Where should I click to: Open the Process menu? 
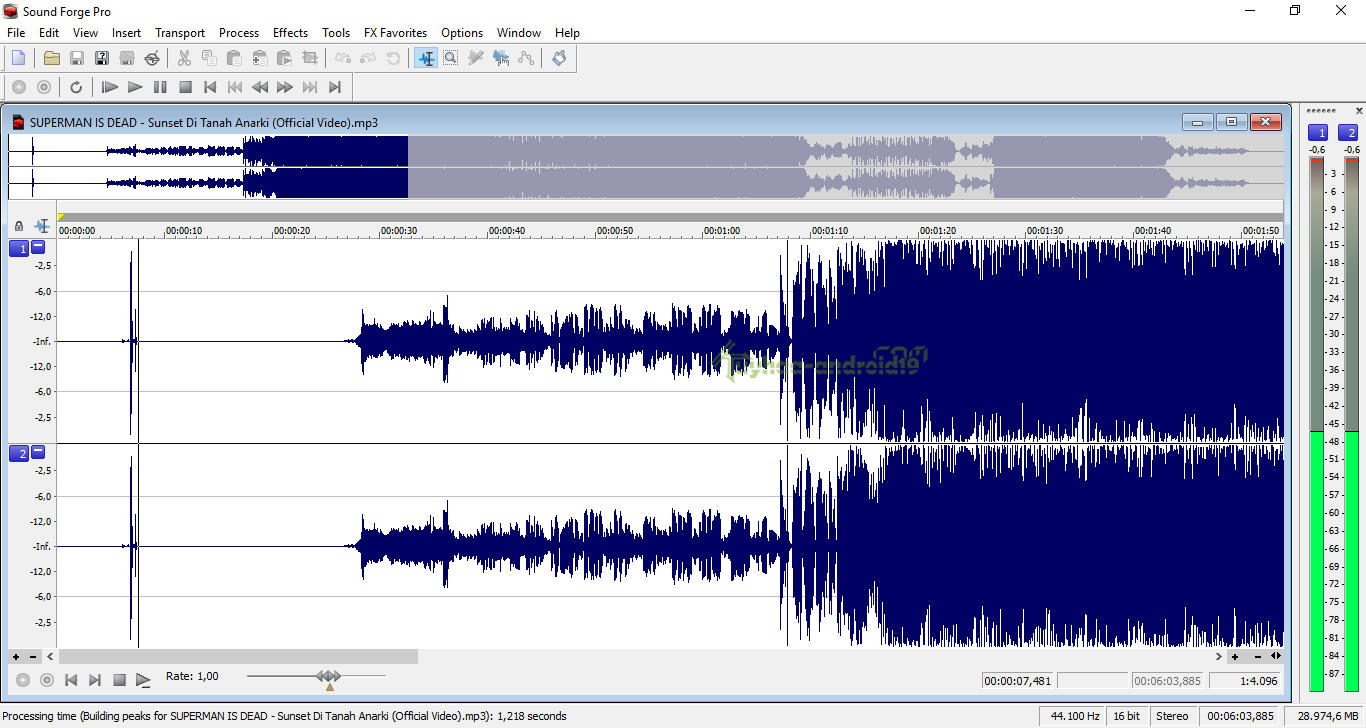239,33
